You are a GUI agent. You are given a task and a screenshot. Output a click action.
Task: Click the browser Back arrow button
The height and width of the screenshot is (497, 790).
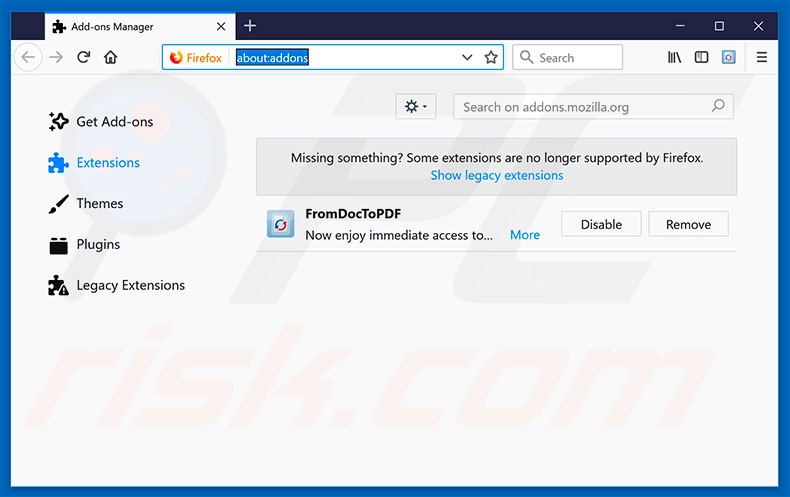28,57
